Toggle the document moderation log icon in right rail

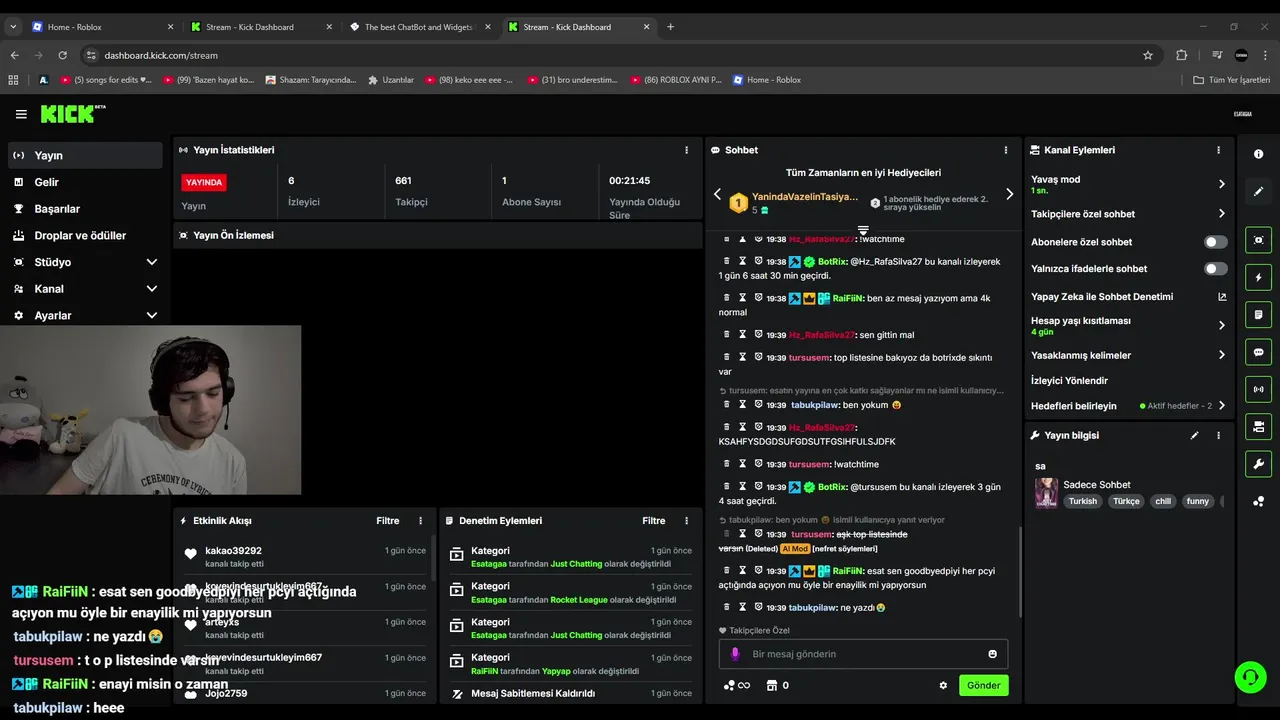point(1258,315)
